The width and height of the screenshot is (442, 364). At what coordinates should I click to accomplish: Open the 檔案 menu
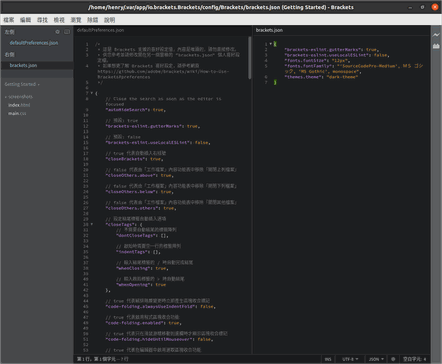click(9, 20)
